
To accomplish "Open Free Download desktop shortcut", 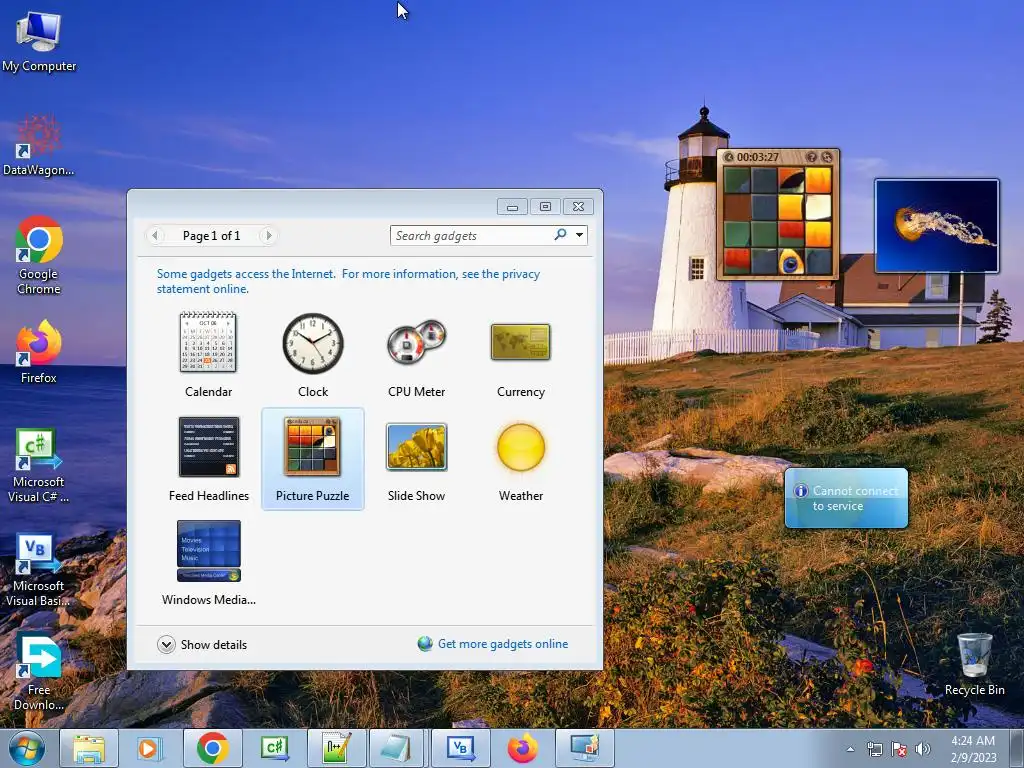I will tap(39, 673).
